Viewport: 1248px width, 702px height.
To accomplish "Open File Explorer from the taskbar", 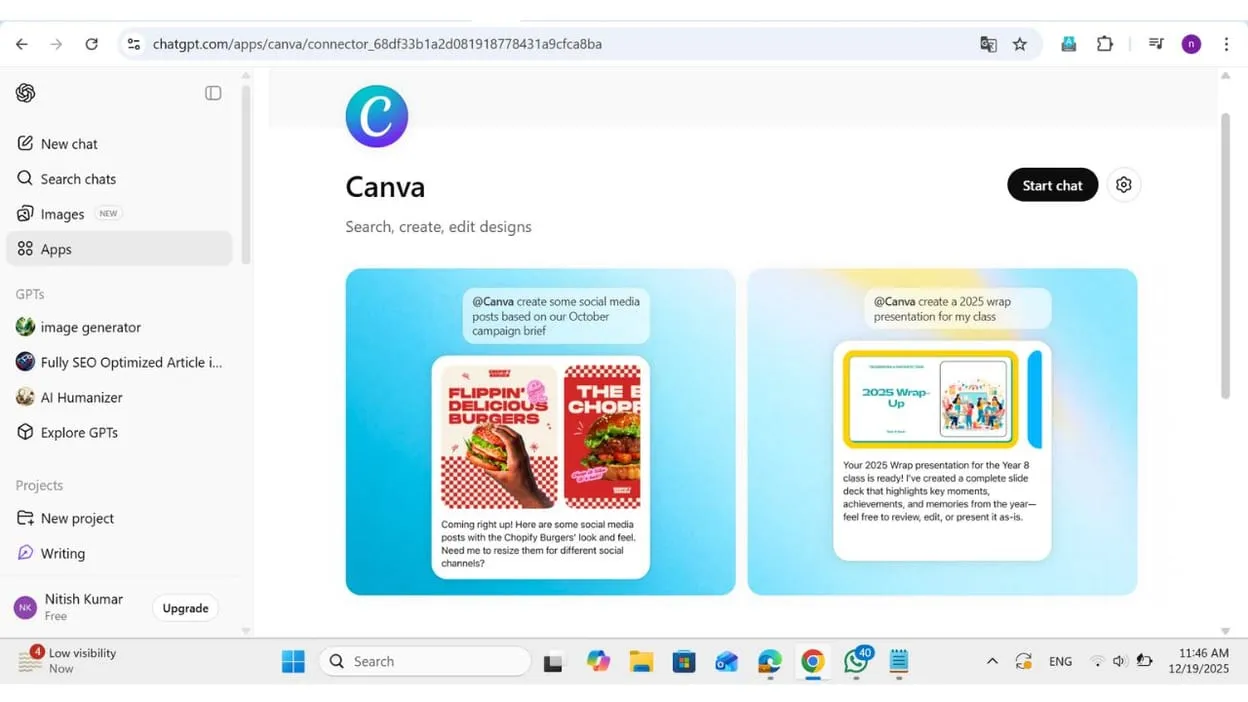I will coord(641,661).
